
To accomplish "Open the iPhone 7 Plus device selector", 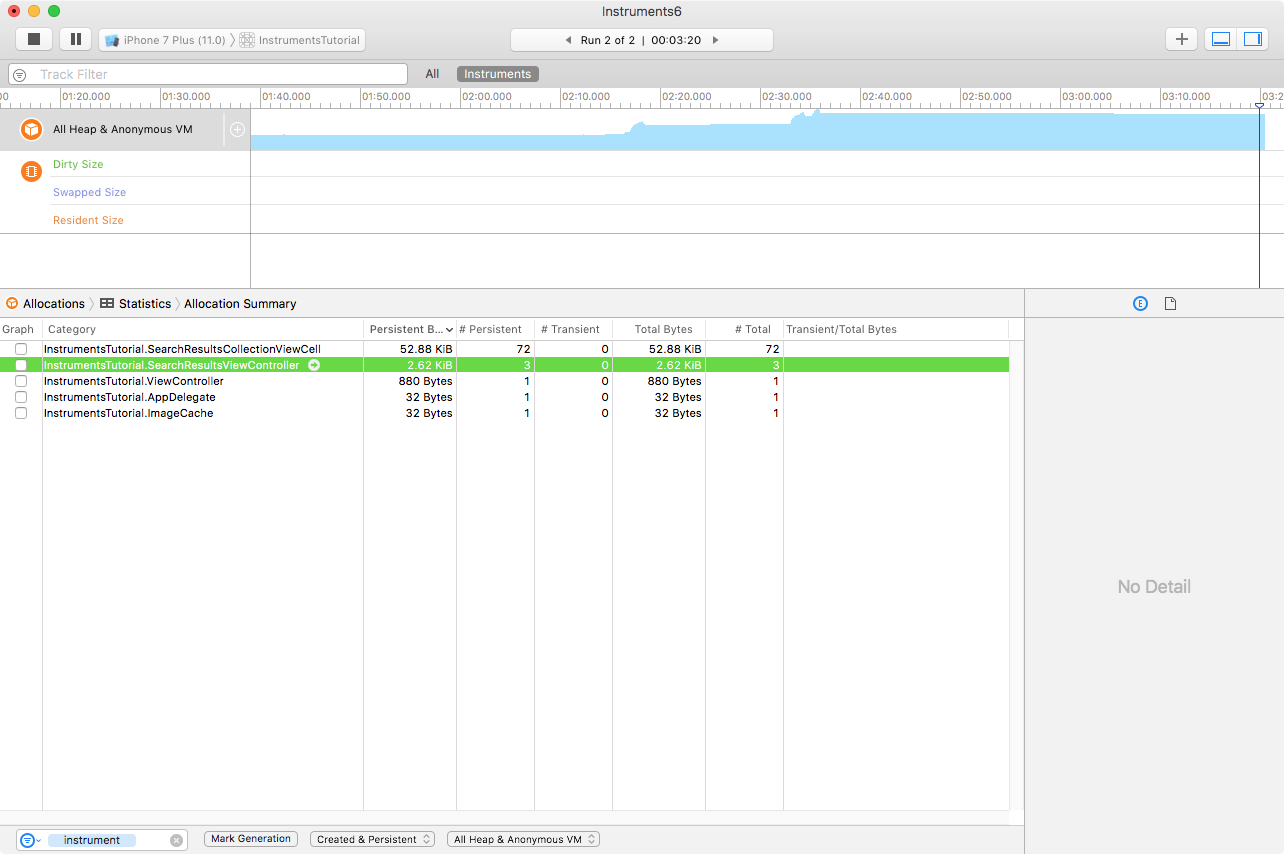I will coord(165,40).
